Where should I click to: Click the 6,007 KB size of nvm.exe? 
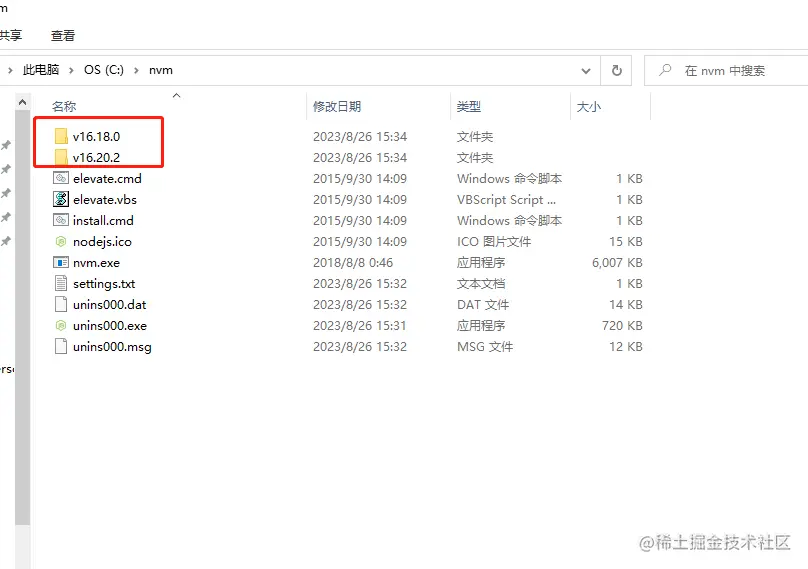click(x=617, y=262)
